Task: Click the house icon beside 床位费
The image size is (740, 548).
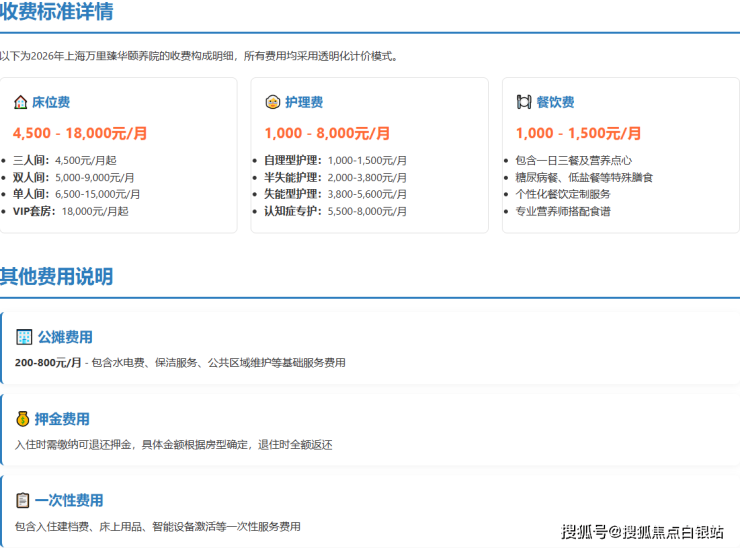Action: click(x=20, y=102)
